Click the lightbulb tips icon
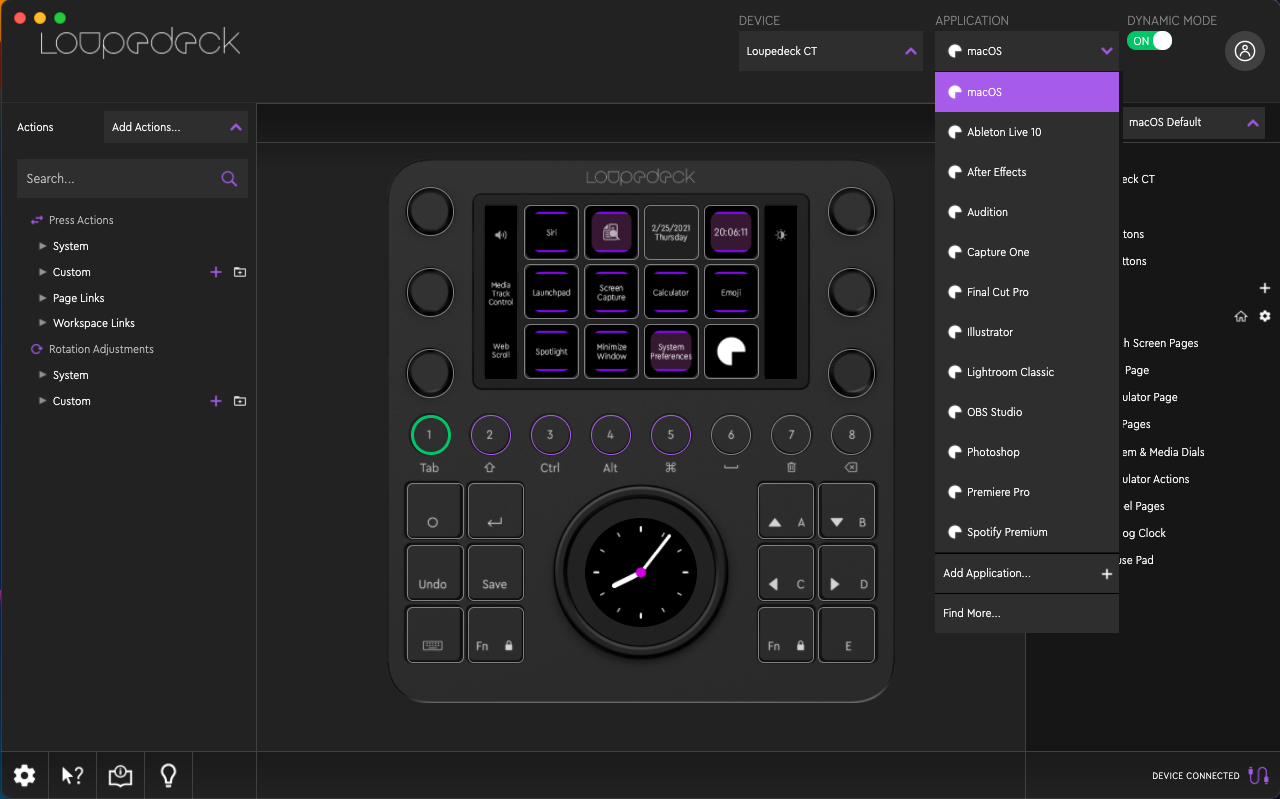Viewport: 1280px width, 799px height. 168,775
